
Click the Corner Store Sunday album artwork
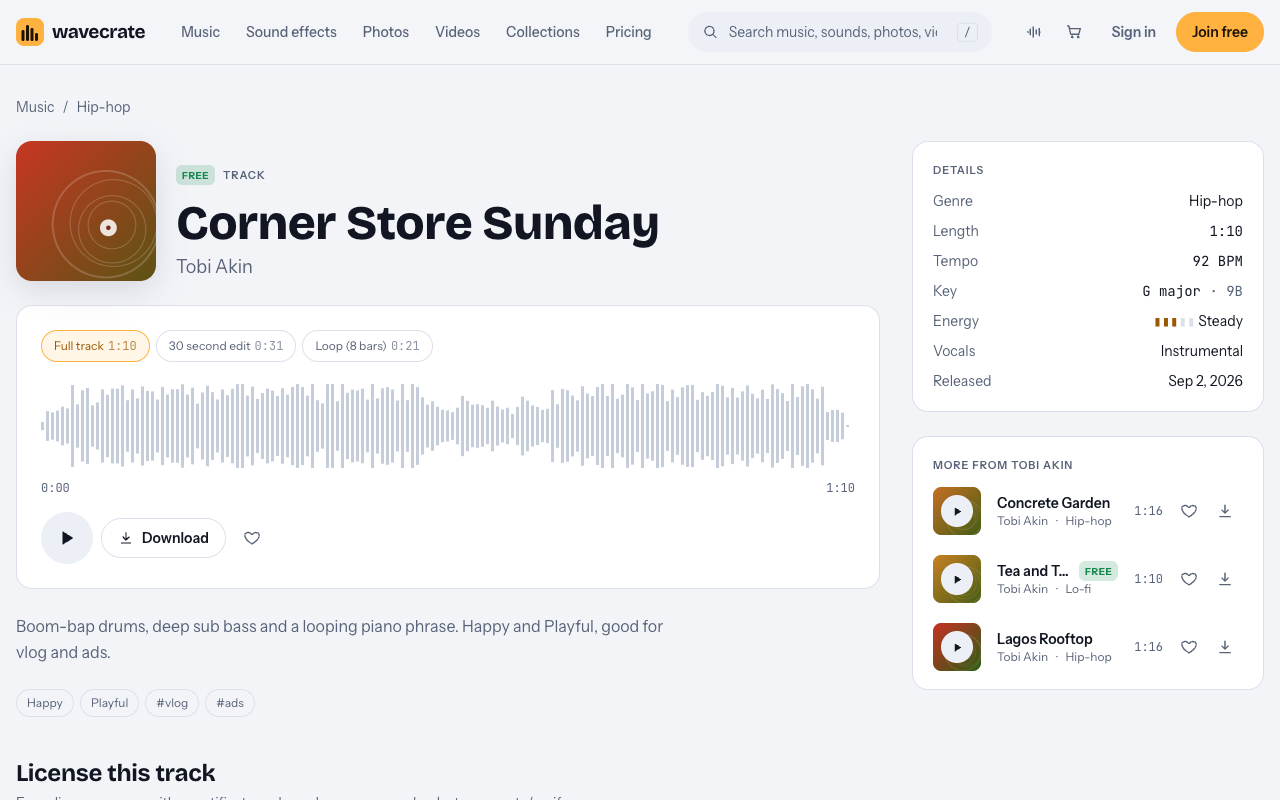[86, 211]
